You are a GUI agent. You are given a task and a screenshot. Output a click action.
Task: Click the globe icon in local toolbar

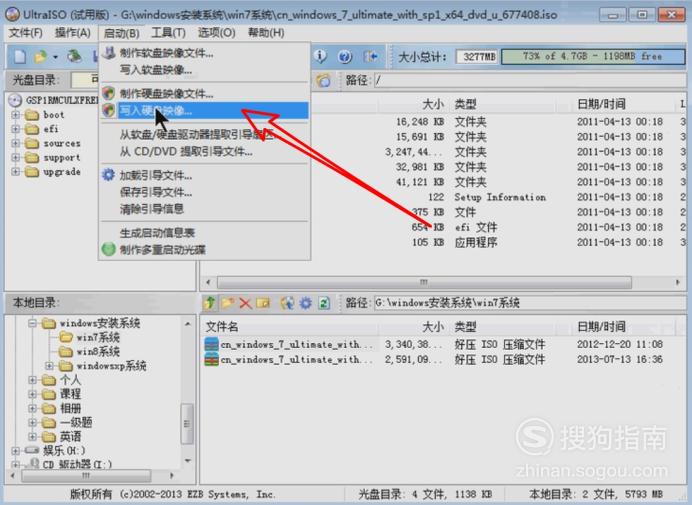(287, 303)
